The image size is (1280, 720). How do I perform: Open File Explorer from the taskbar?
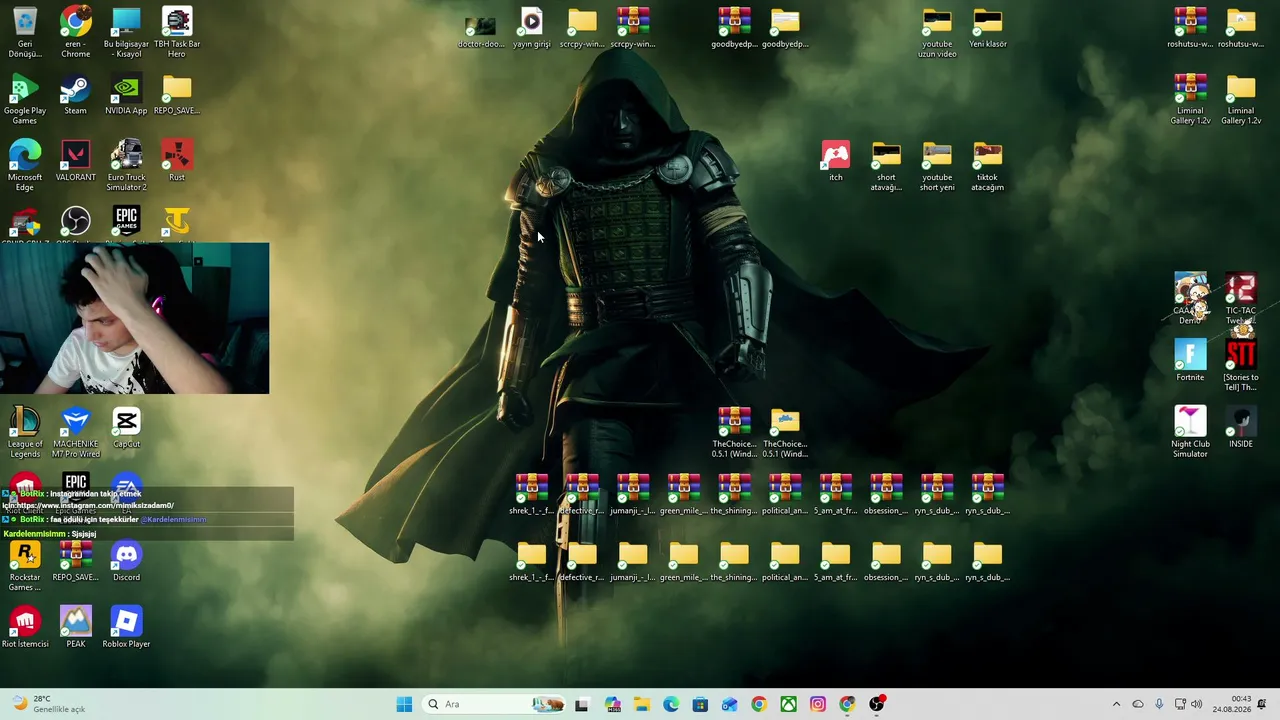(x=641, y=704)
